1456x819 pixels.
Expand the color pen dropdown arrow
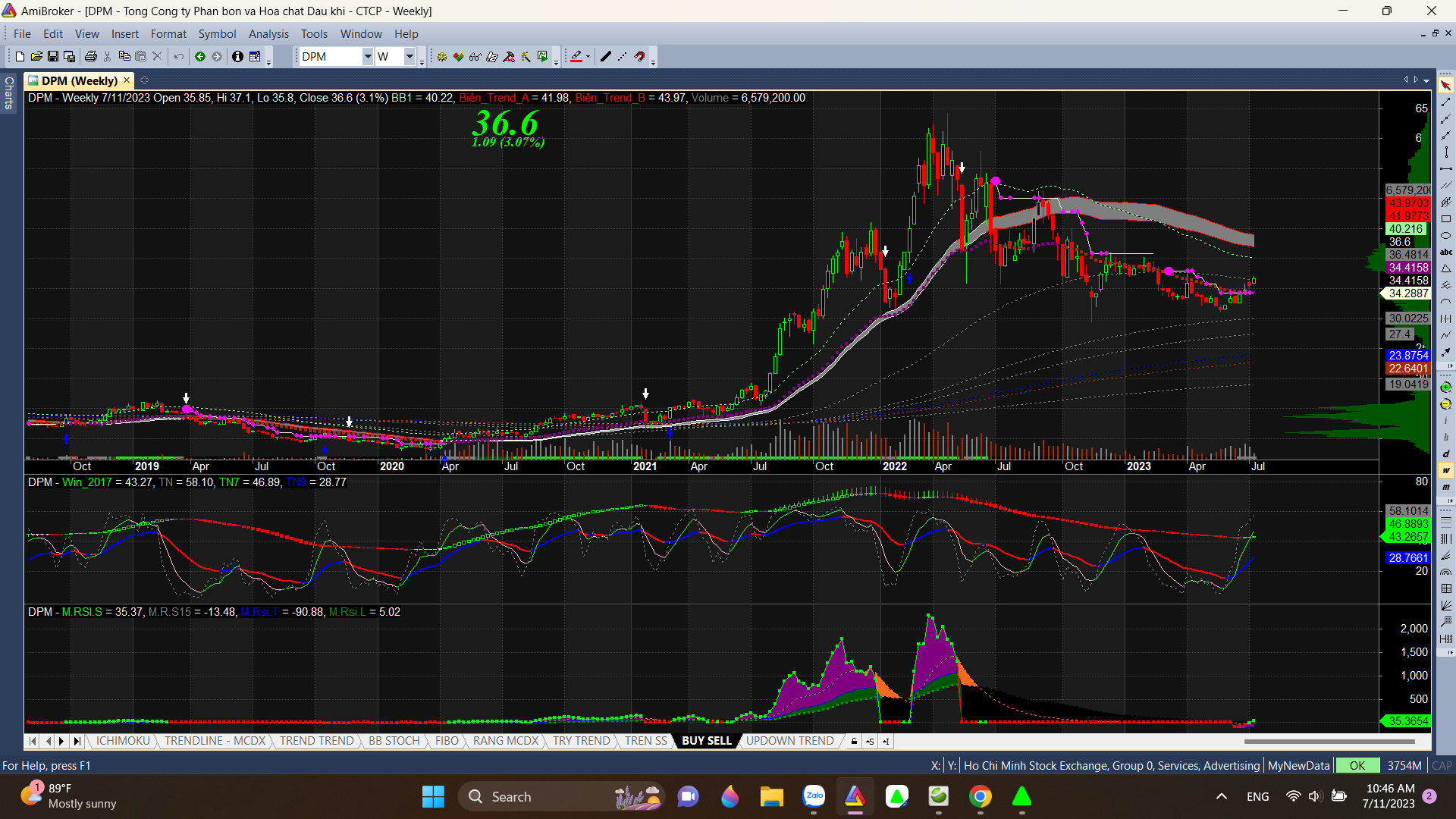[588, 57]
